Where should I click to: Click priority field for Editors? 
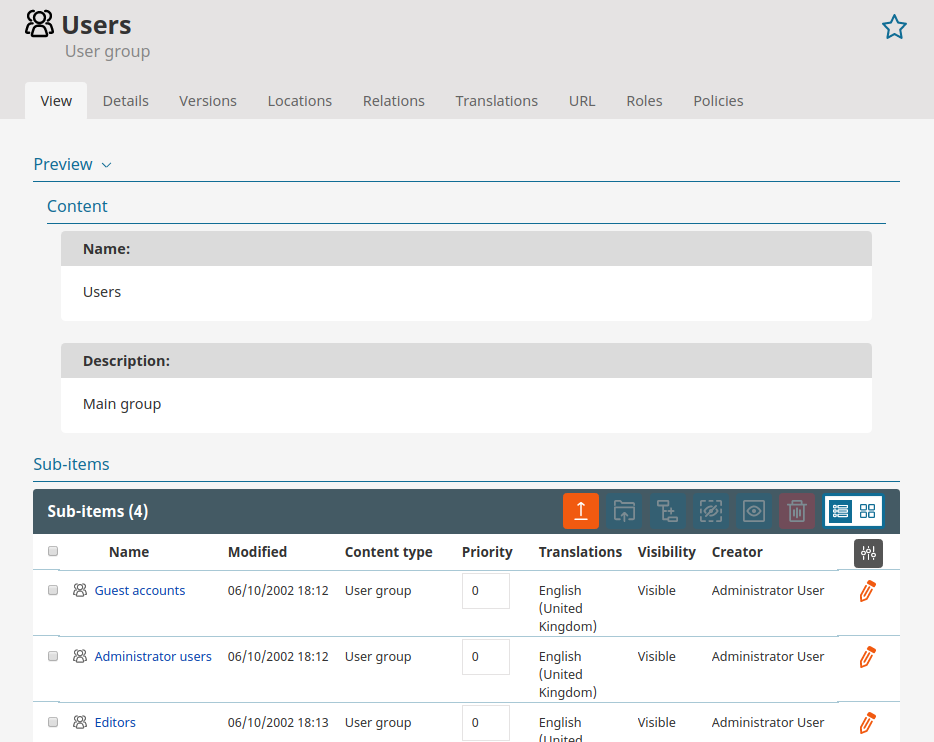pos(485,722)
